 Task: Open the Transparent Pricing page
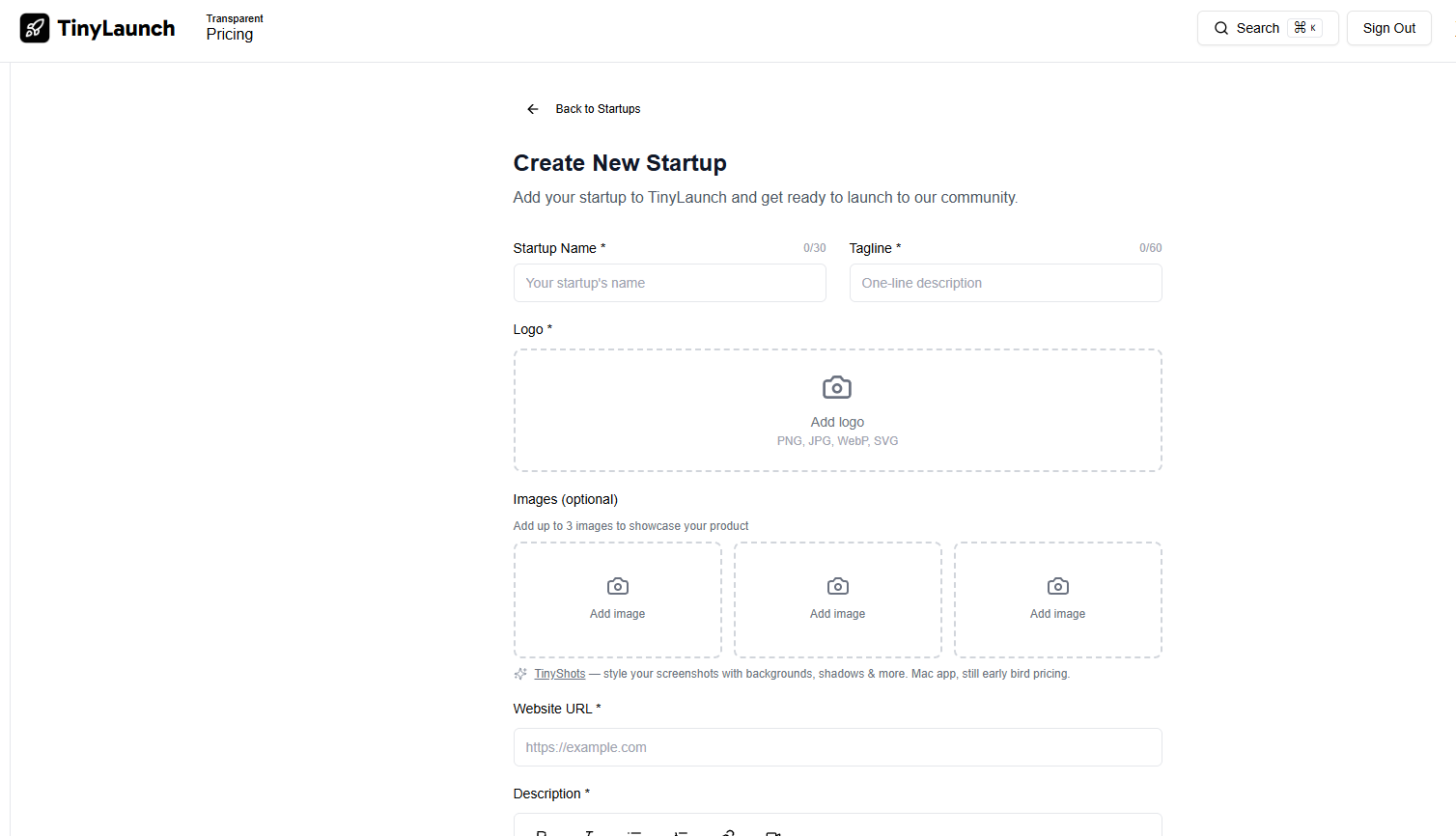coord(235,28)
